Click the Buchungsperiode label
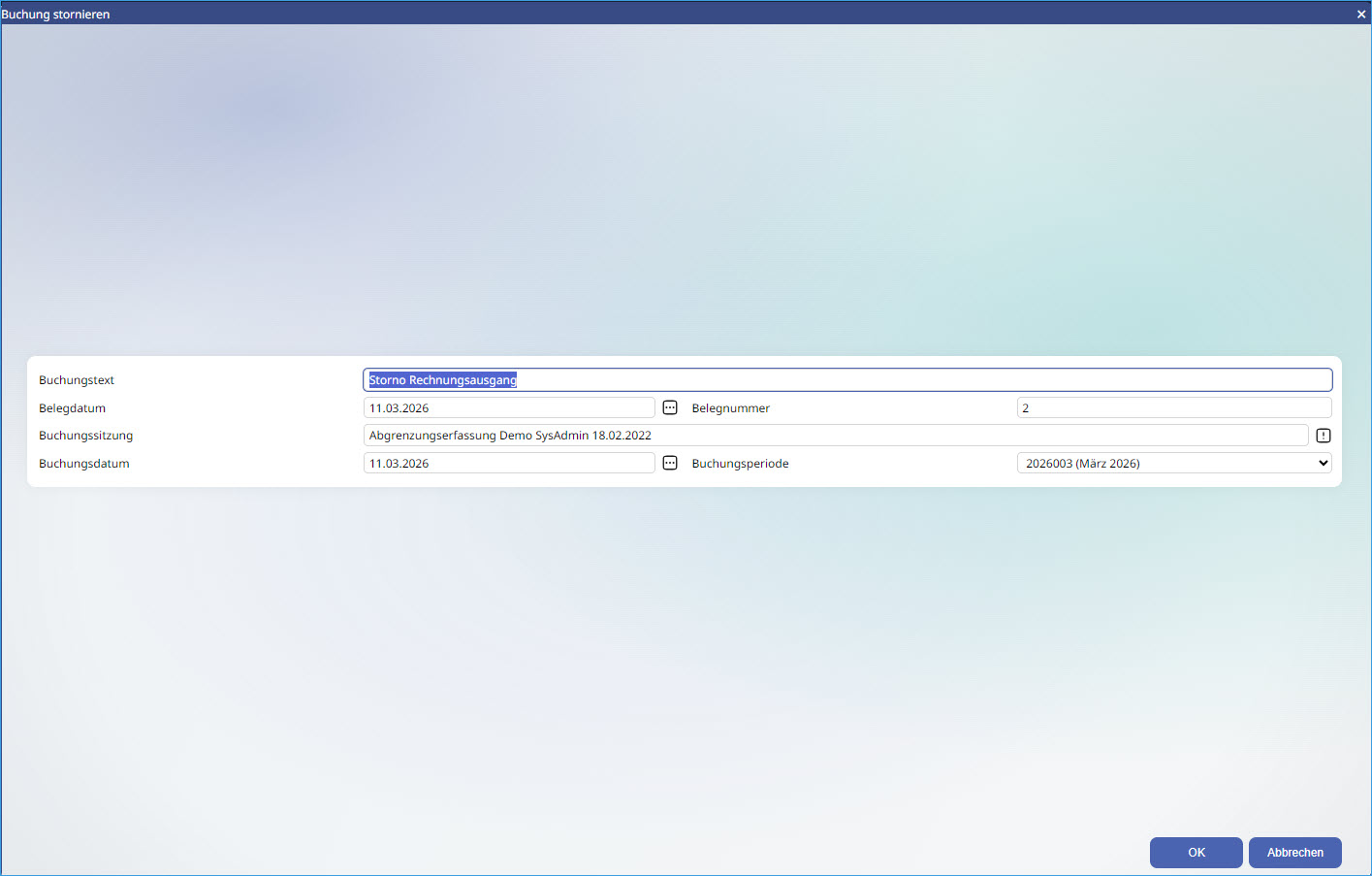 click(x=741, y=464)
